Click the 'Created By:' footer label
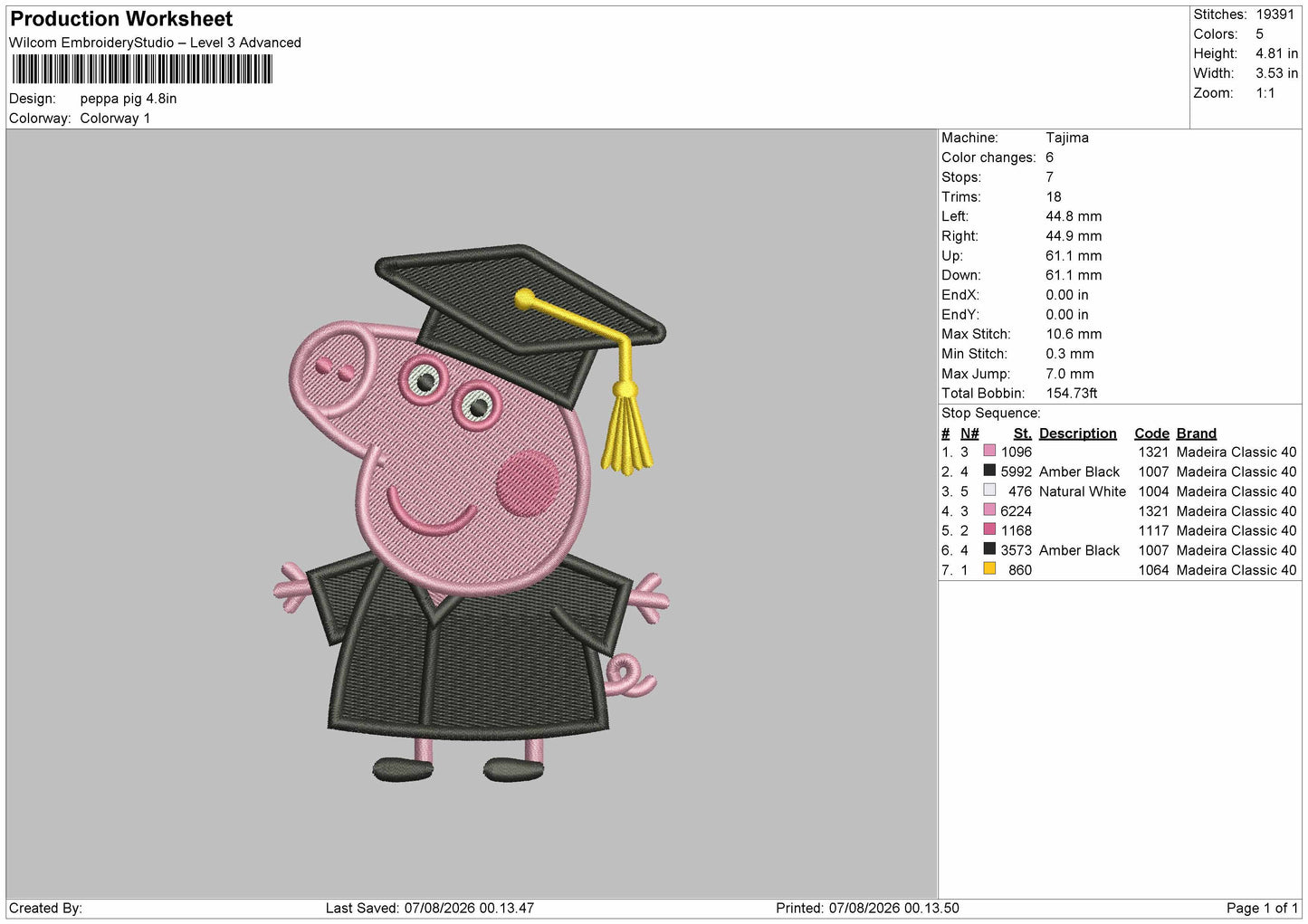 45,908
